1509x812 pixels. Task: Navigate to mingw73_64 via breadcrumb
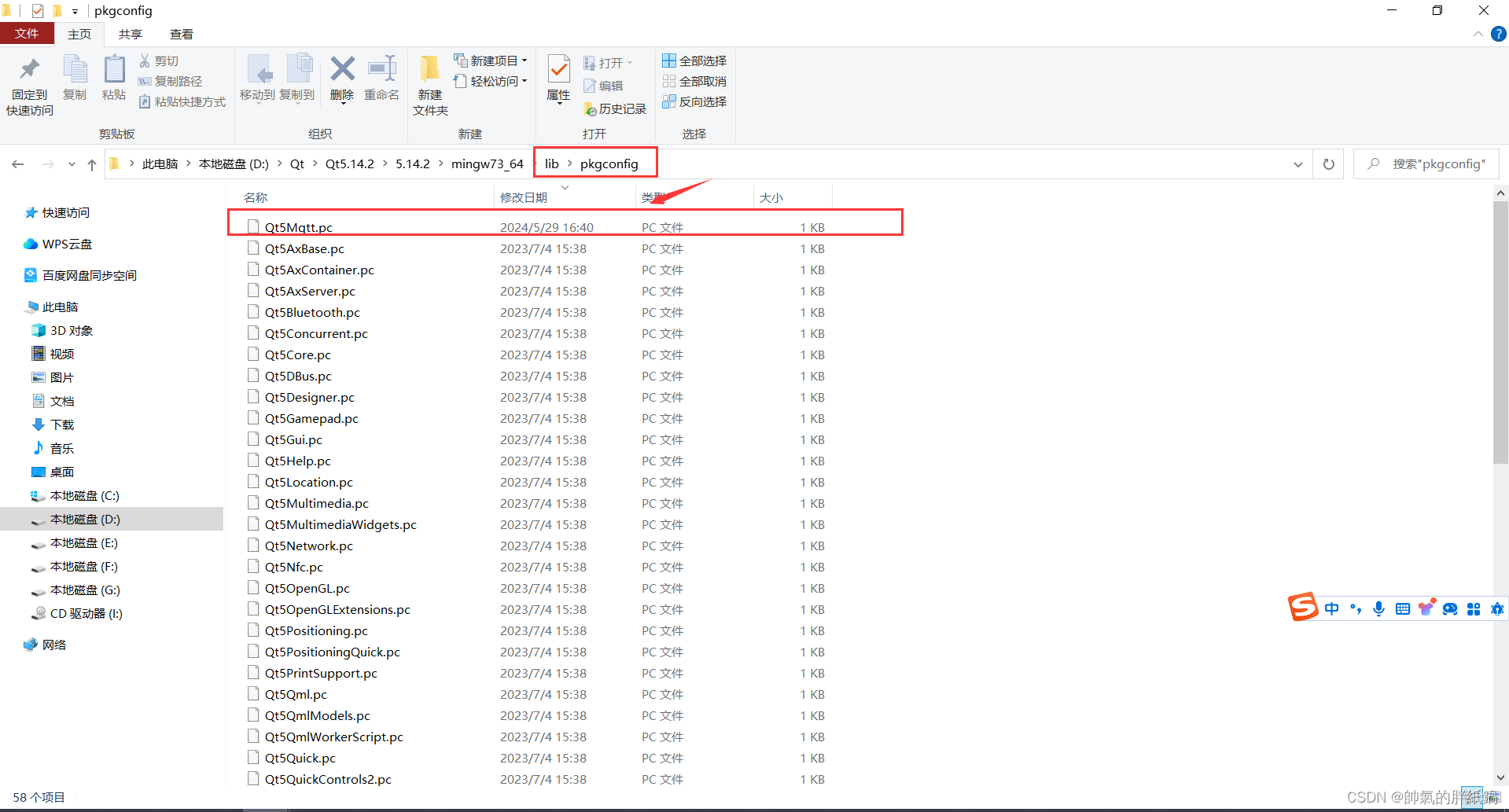coord(487,164)
